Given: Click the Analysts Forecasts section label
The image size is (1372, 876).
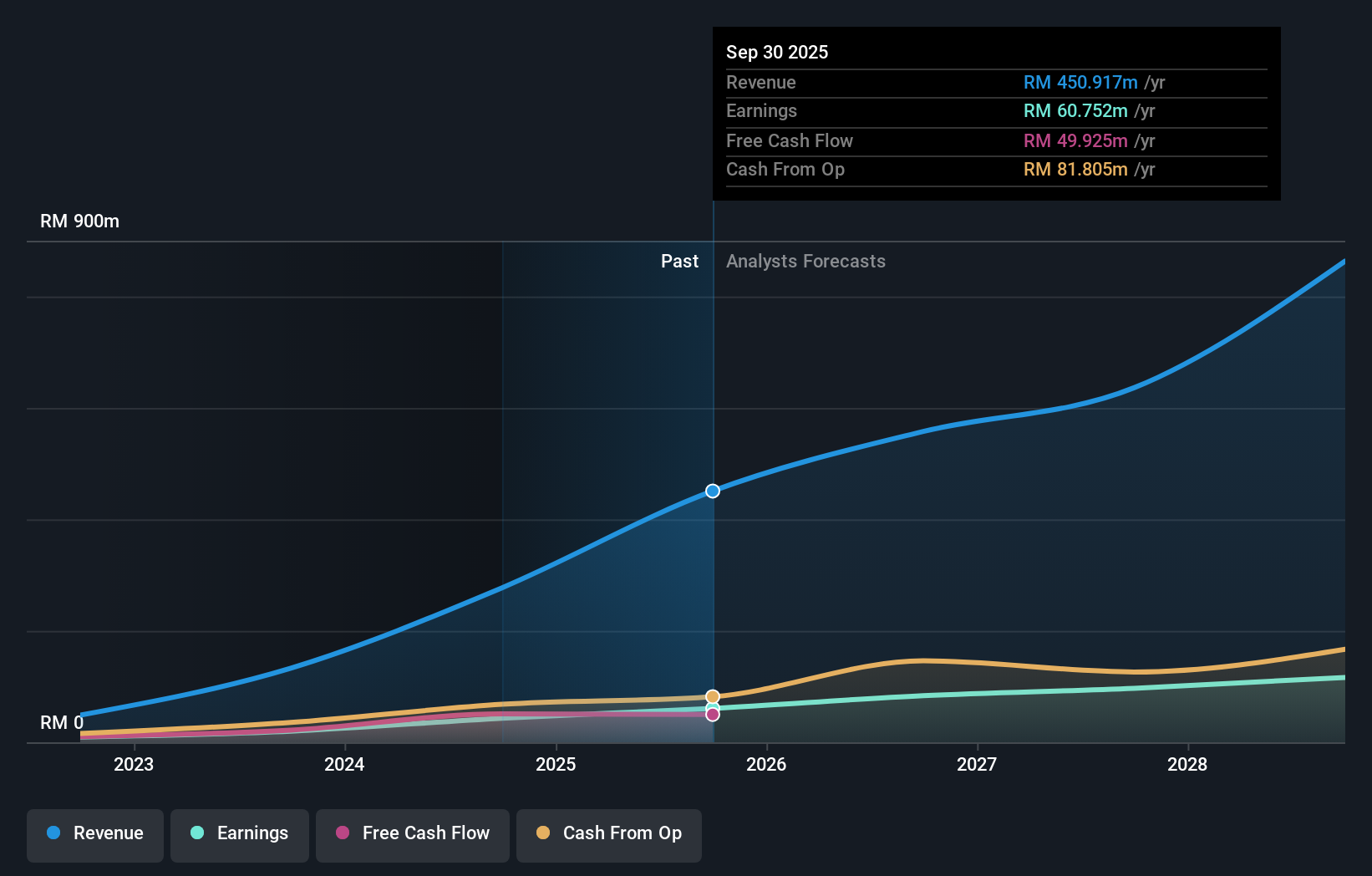Looking at the screenshot, I should [805, 261].
